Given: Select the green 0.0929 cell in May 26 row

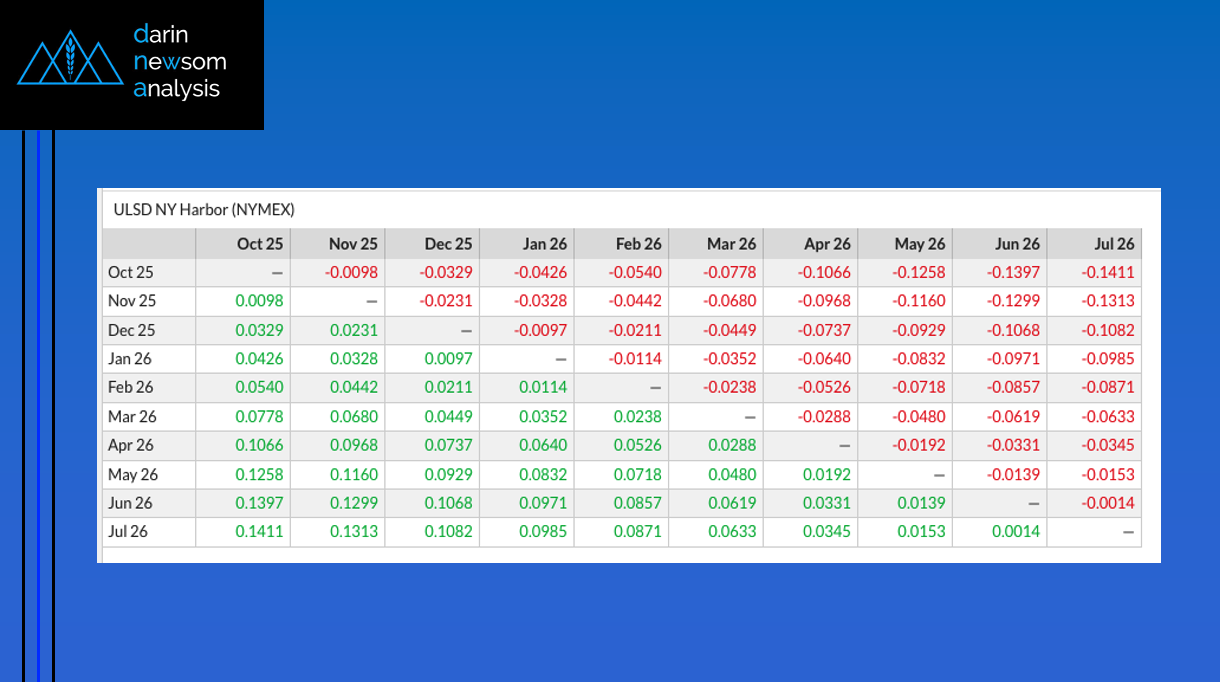Looking at the screenshot, I should click(x=448, y=475).
